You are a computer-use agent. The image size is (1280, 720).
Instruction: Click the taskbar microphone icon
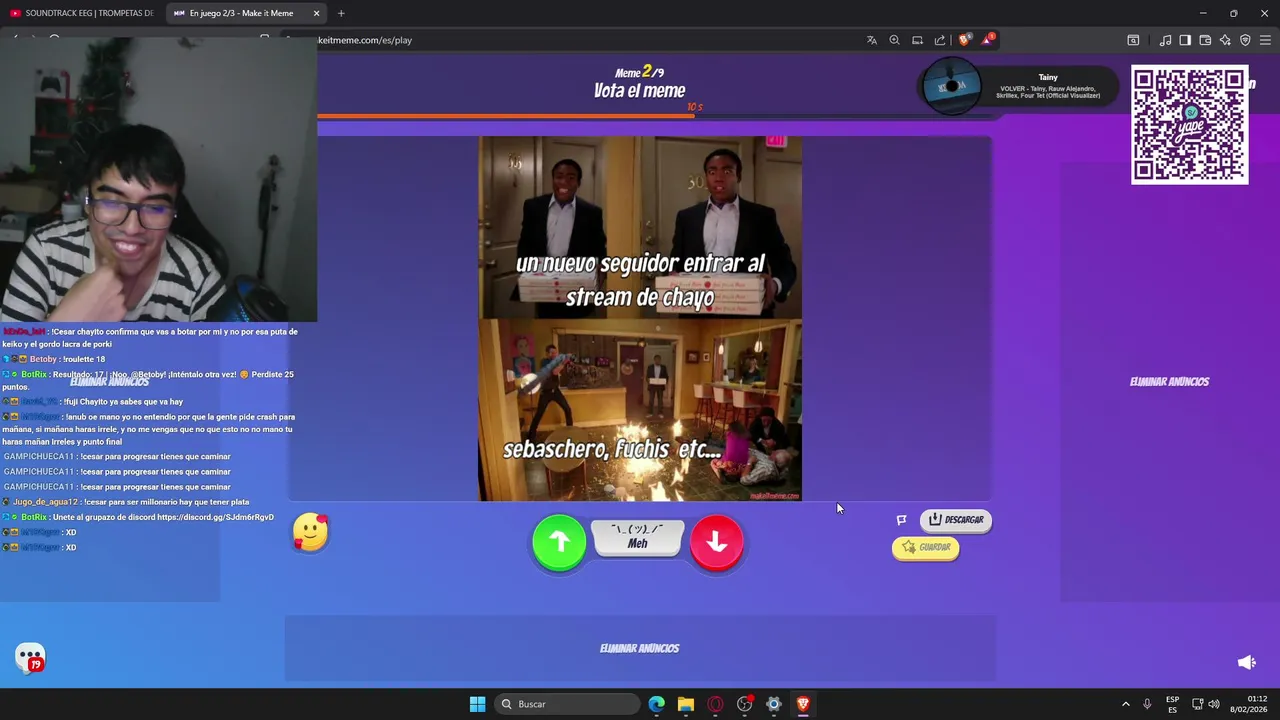[1147, 704]
